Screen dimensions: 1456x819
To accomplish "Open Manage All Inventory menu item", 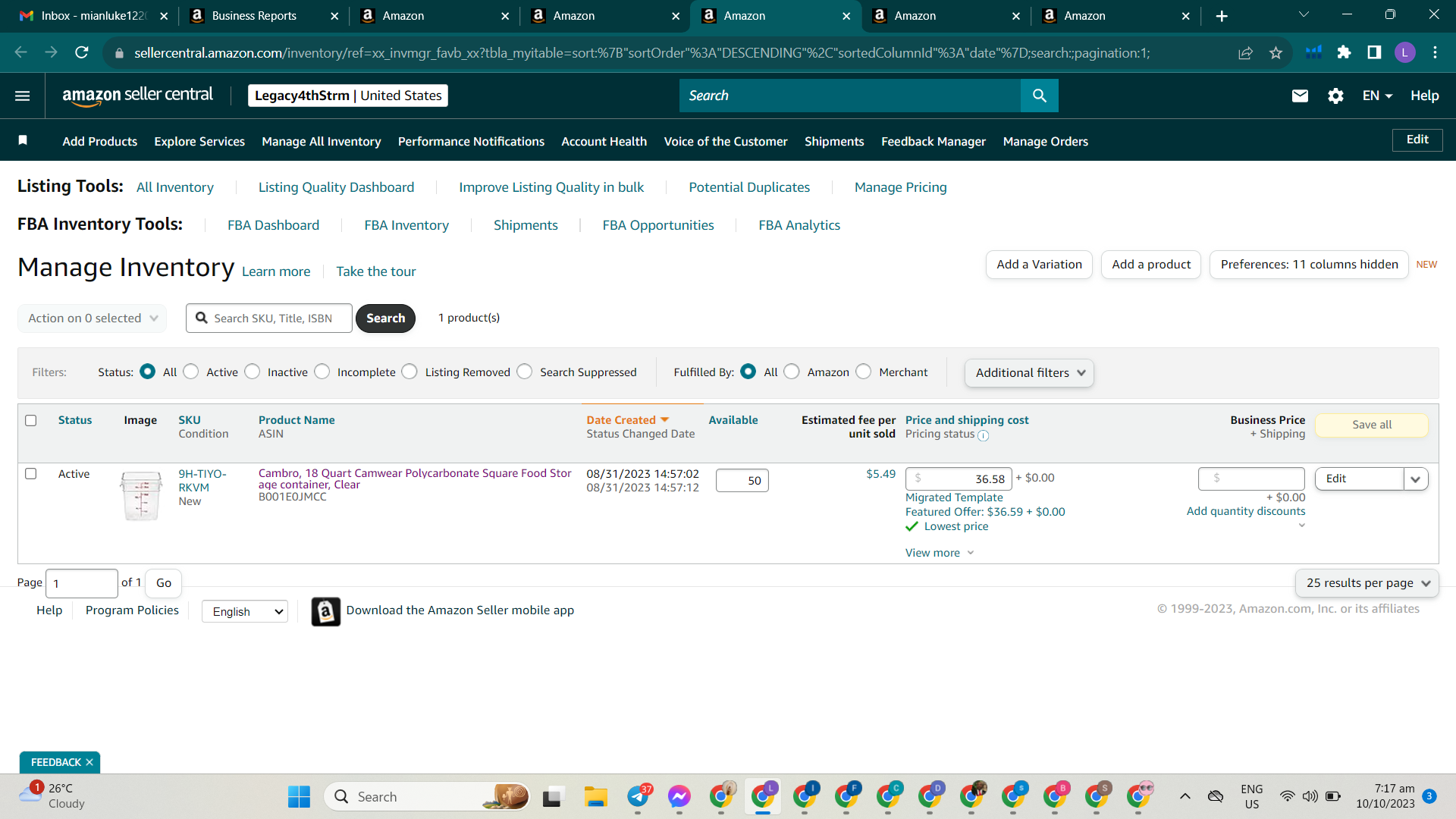I will coord(322,141).
